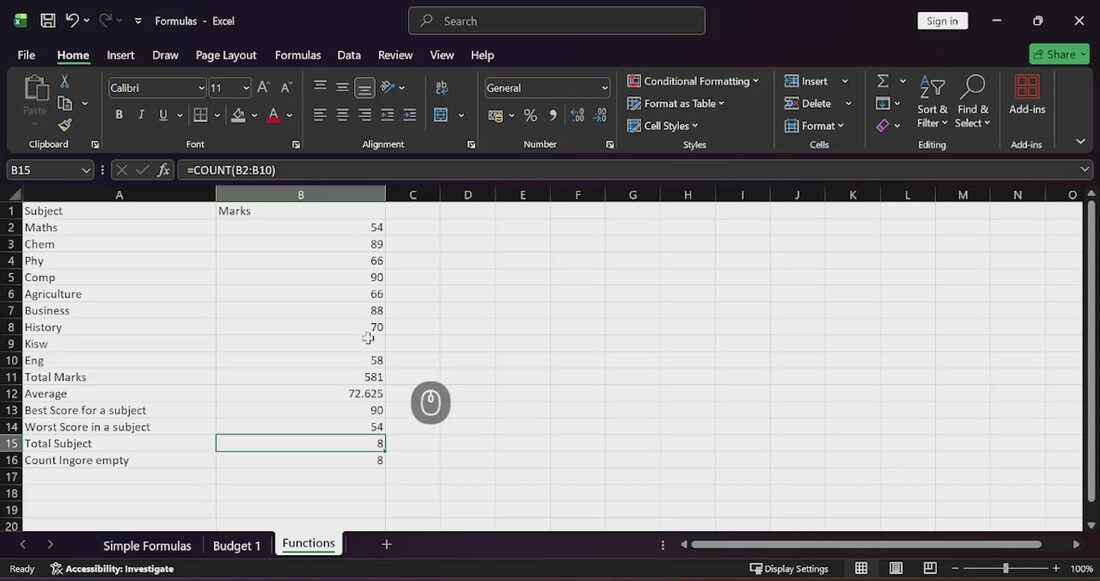Increase font size with larger A icon
Screen dimensions: 1100x581
pos(263,87)
